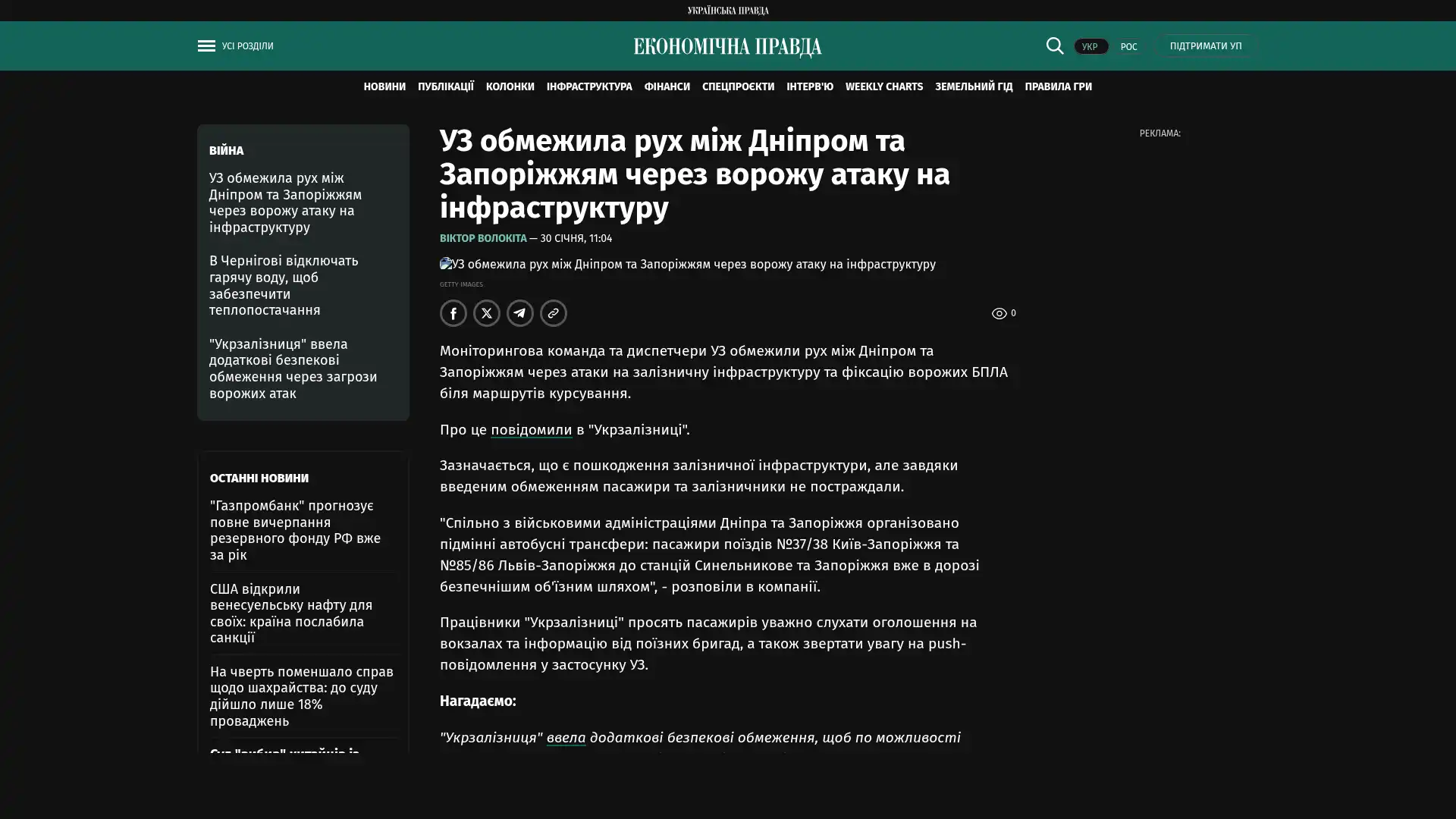This screenshot has width=1456, height=819.
Task: Open the WEEKLY CHARTS menu item
Action: 883,87
